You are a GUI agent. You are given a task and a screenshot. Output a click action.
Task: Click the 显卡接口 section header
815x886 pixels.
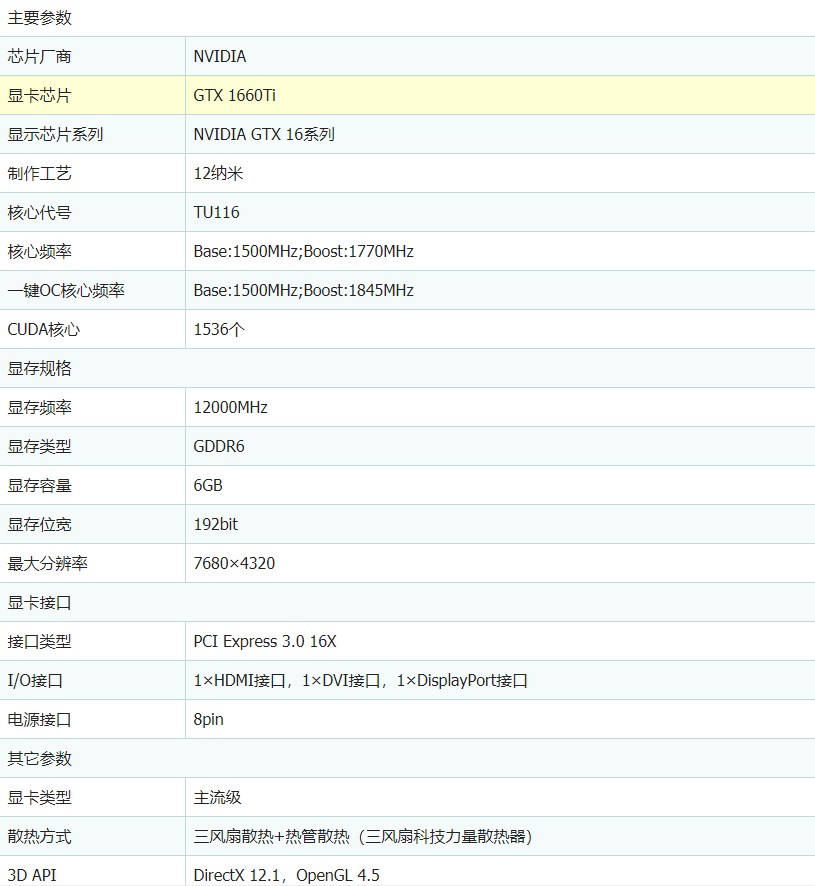40,602
